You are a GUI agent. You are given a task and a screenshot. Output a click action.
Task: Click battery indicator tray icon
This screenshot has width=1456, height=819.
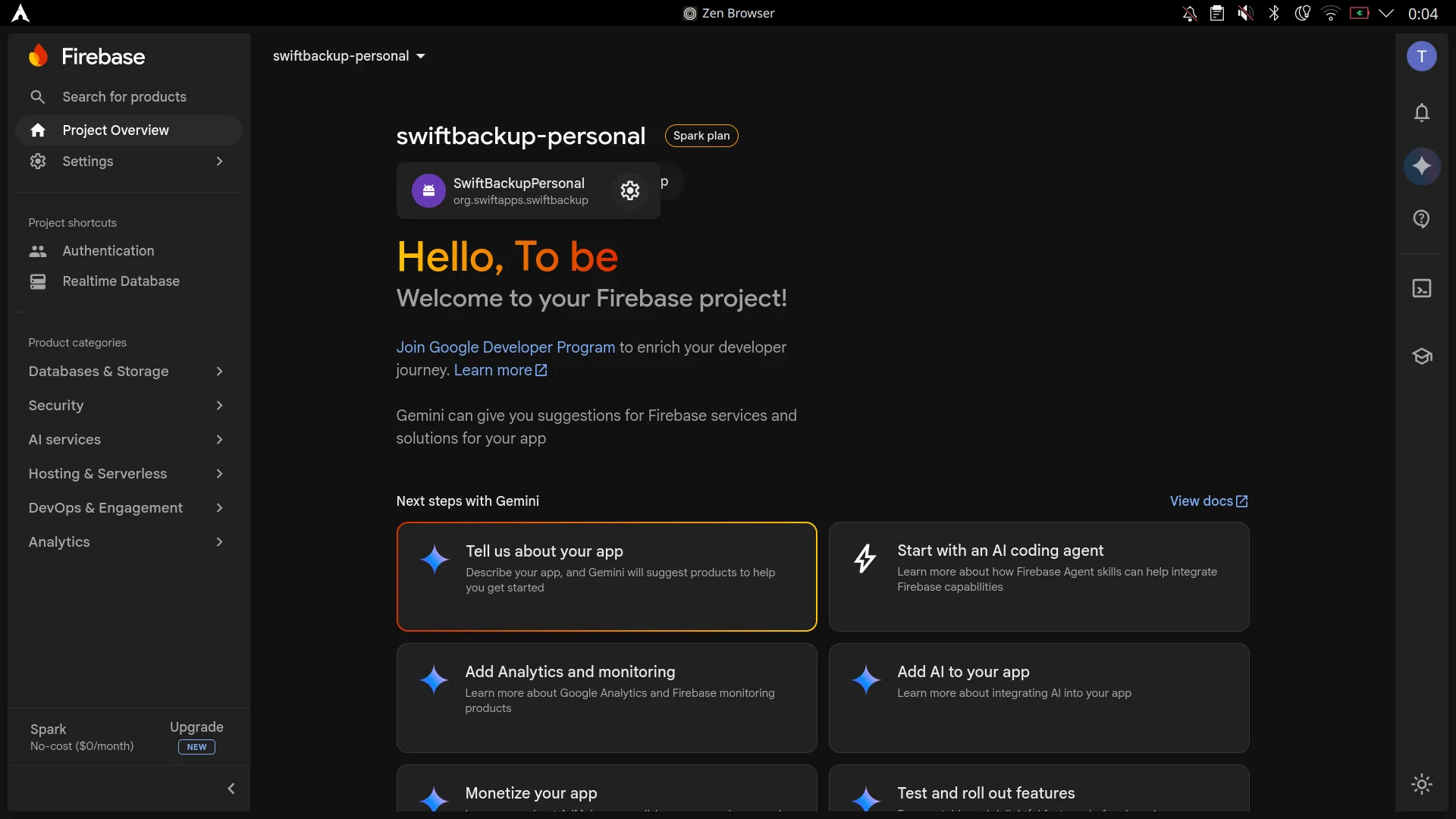coord(1359,13)
